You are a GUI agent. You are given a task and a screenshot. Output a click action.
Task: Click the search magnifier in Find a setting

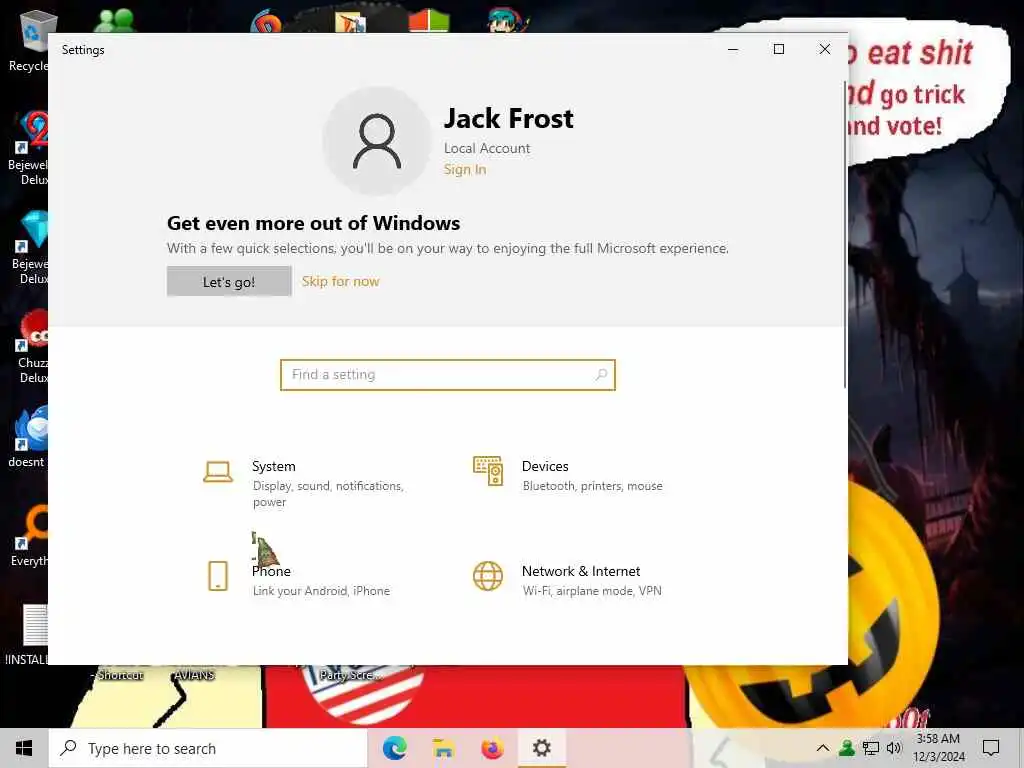601,375
